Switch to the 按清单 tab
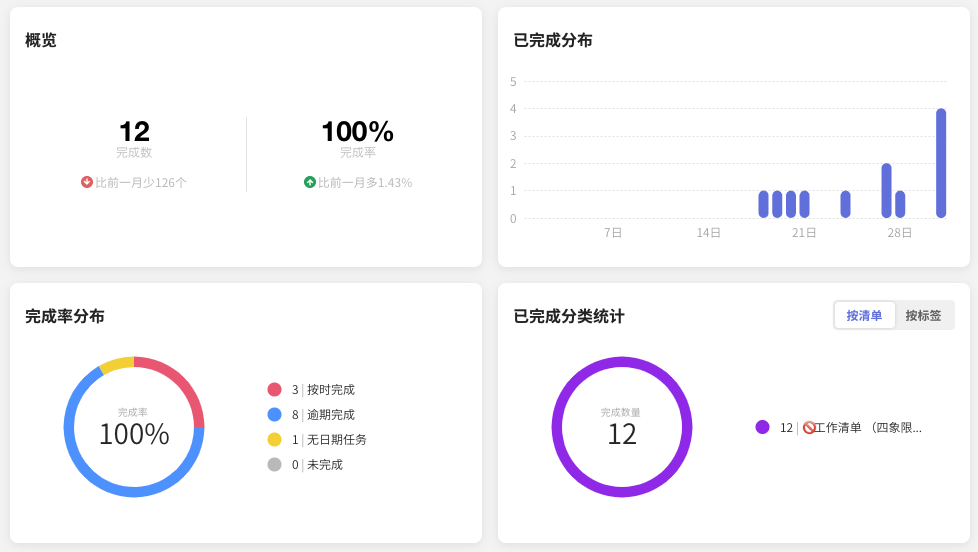Viewport: 978px width, 552px height. 864,316
